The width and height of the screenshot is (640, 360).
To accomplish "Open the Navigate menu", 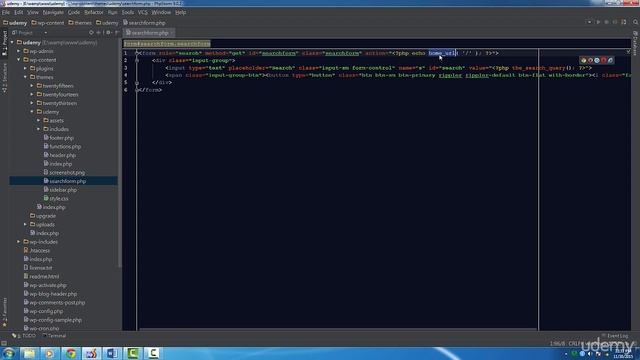I will (53, 12).
